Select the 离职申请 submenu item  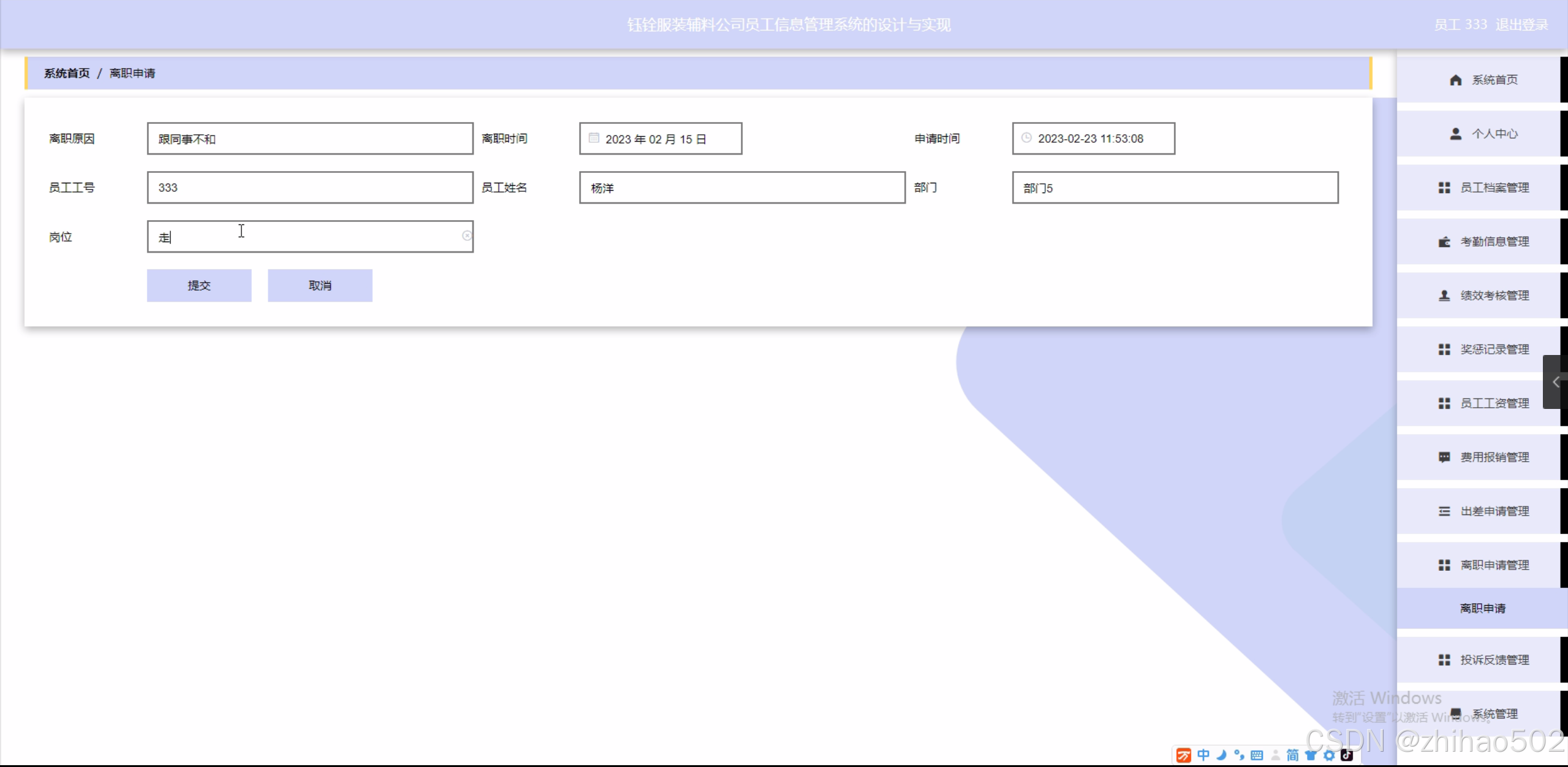(x=1482, y=608)
